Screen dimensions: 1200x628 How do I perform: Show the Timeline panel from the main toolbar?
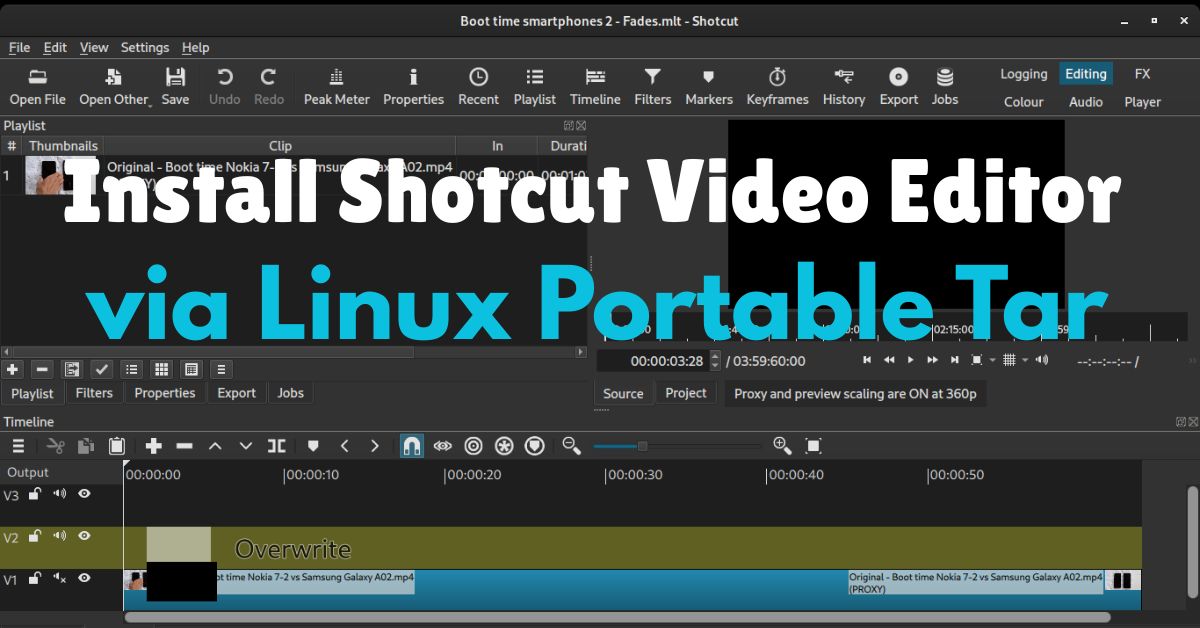595,87
